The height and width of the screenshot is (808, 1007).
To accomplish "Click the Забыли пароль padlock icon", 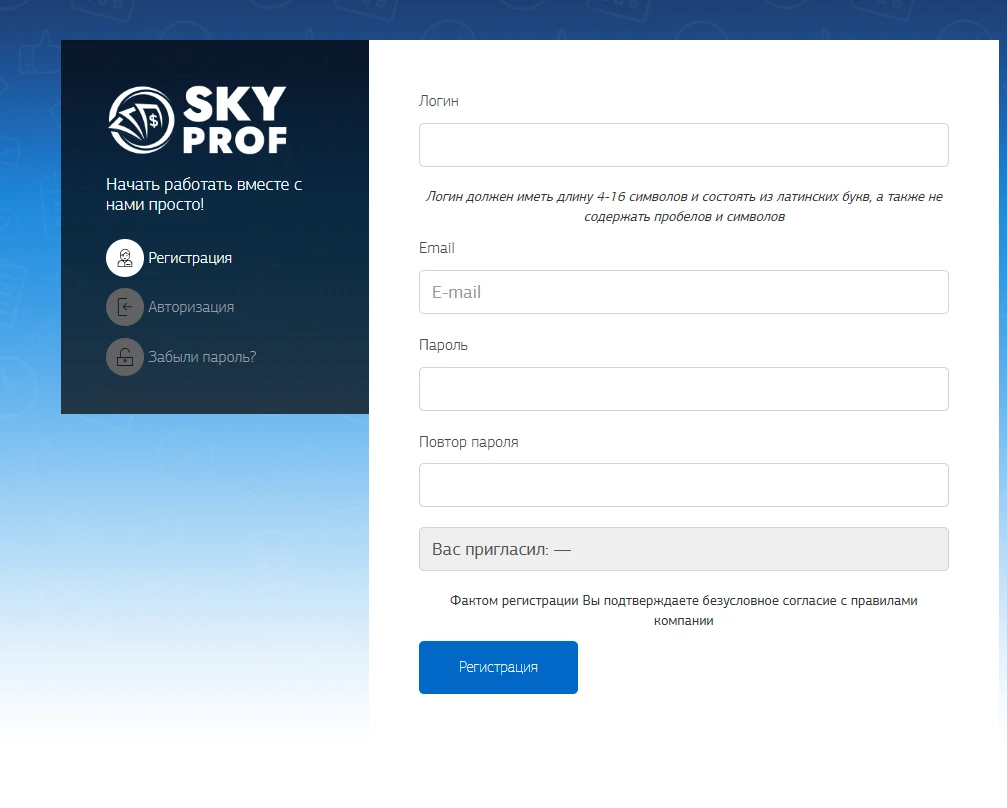I will 125,357.
